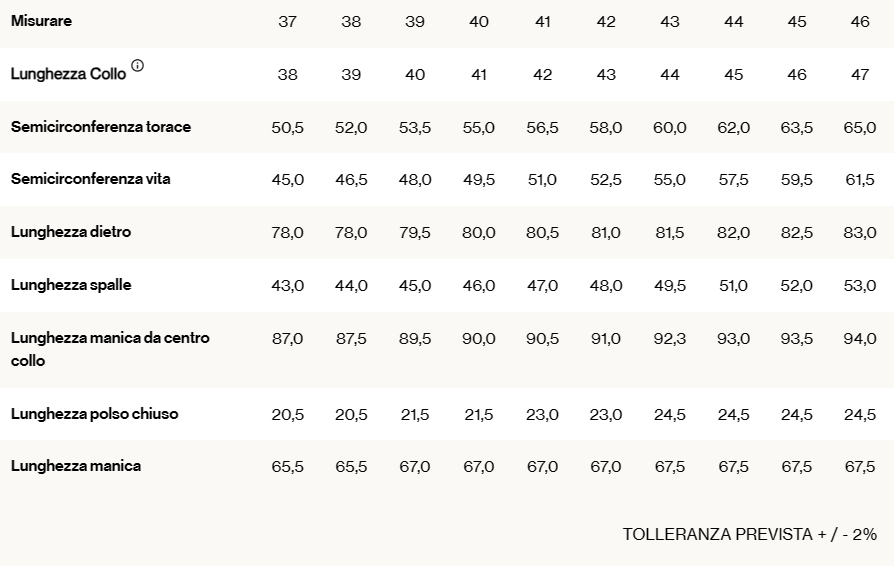Select the 49,5 spalle value
Viewport: 894px width, 566px height.
point(669,286)
